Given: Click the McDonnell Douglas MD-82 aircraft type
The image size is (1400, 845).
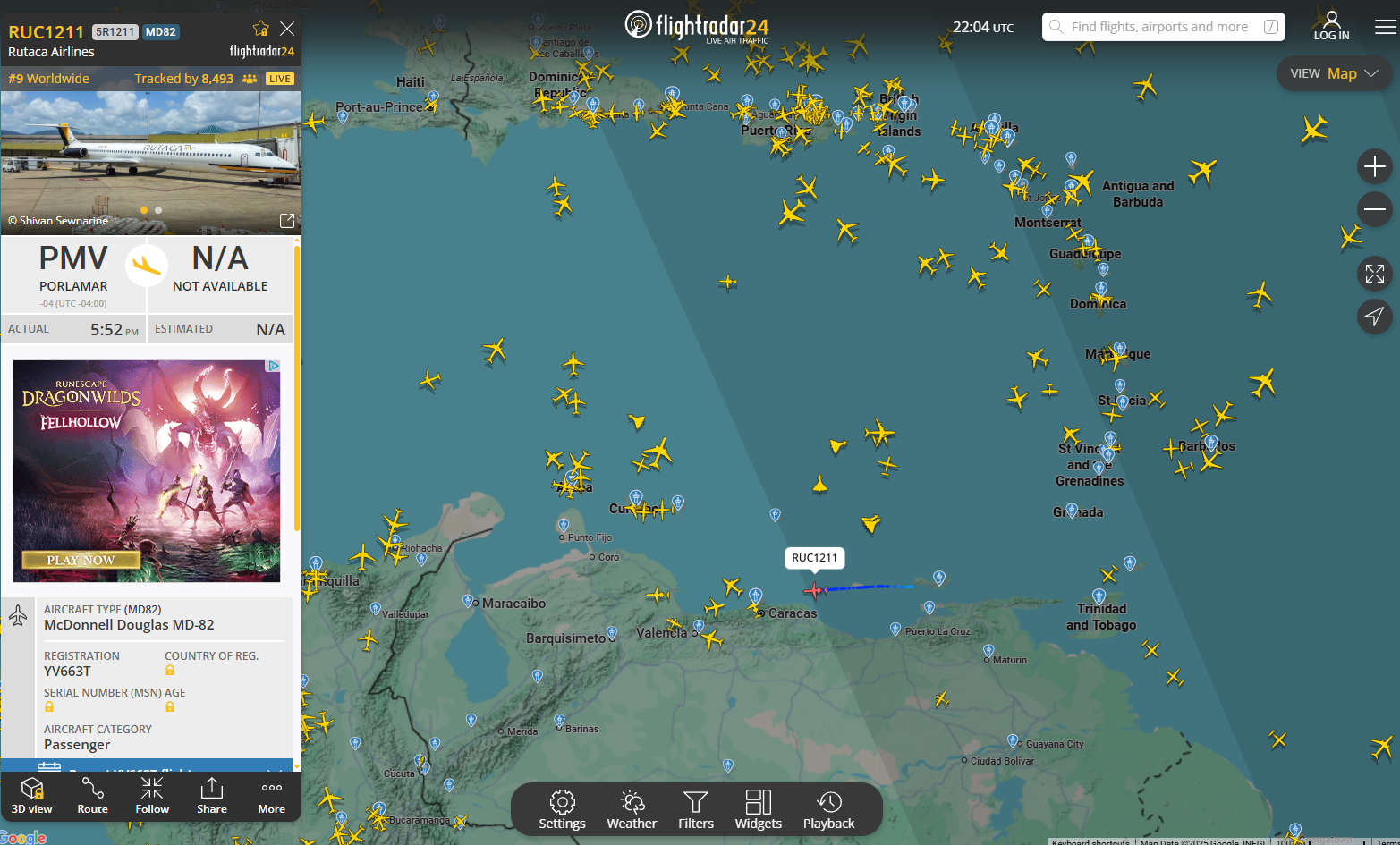Looking at the screenshot, I should [x=129, y=625].
